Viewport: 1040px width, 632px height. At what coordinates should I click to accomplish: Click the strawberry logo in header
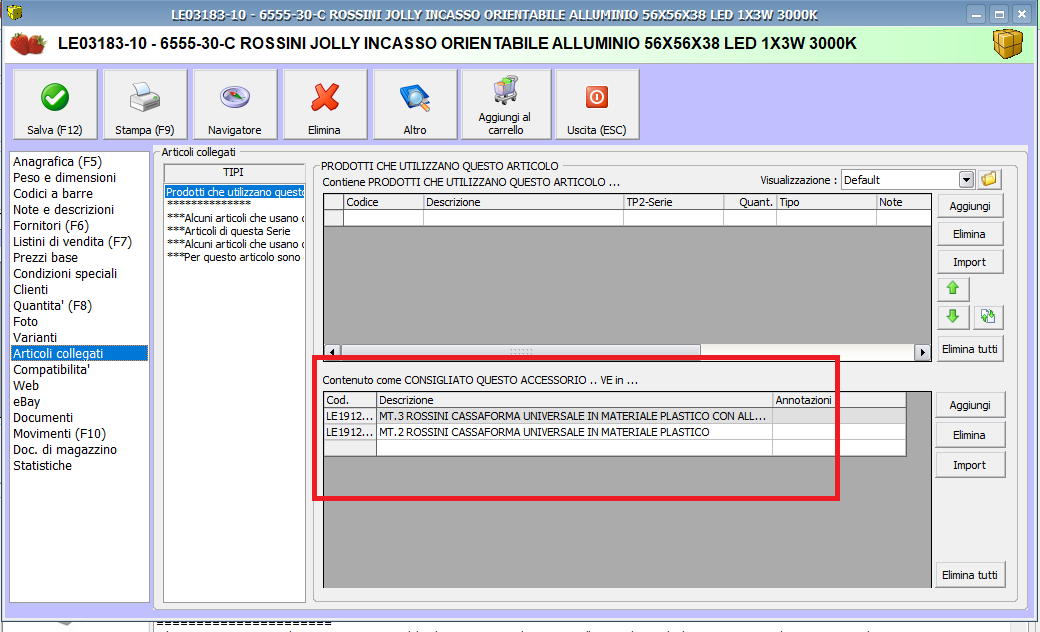click(28, 44)
